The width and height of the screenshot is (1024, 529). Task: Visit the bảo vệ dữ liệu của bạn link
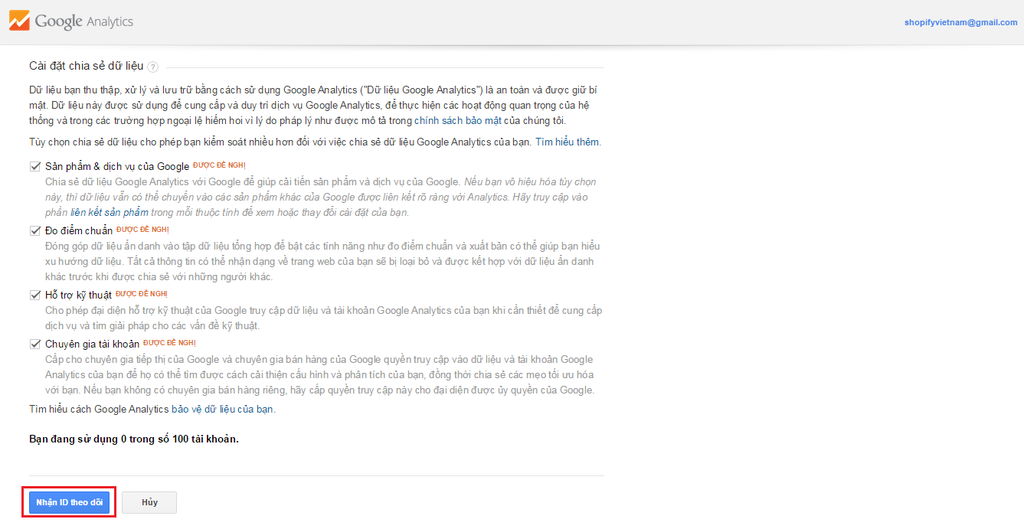pyautogui.click(x=222, y=409)
